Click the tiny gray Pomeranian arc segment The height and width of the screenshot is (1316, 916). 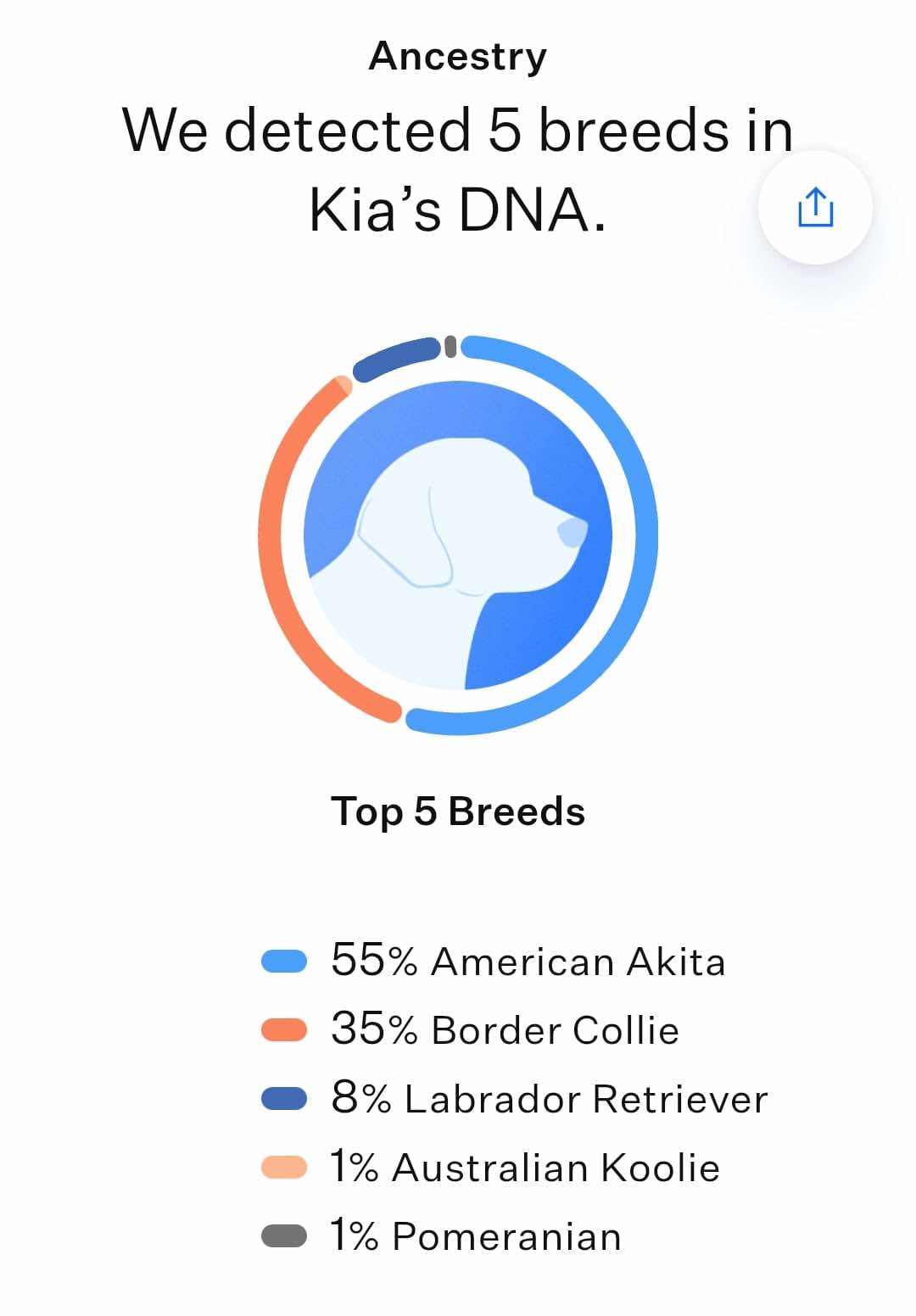450,346
